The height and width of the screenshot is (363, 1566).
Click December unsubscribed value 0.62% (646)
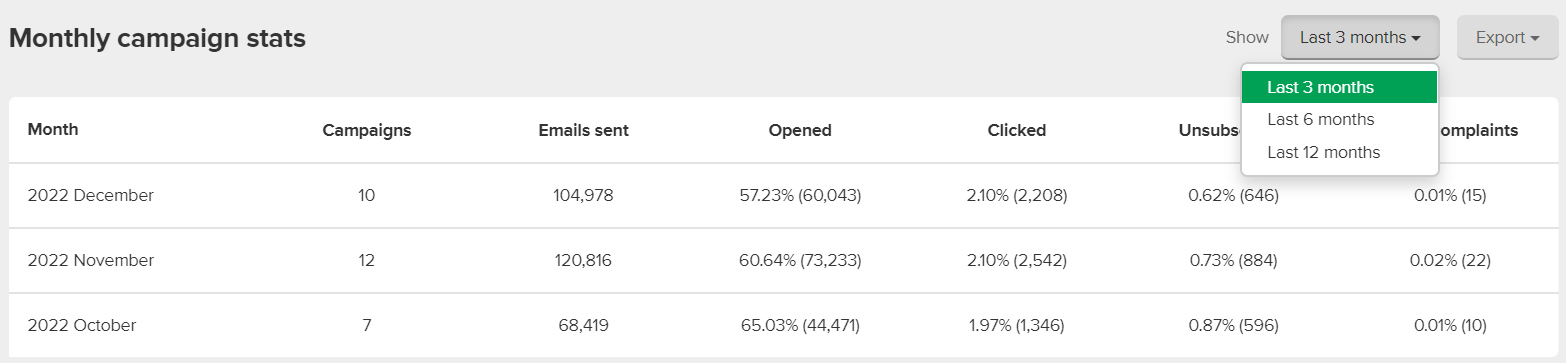[1233, 196]
